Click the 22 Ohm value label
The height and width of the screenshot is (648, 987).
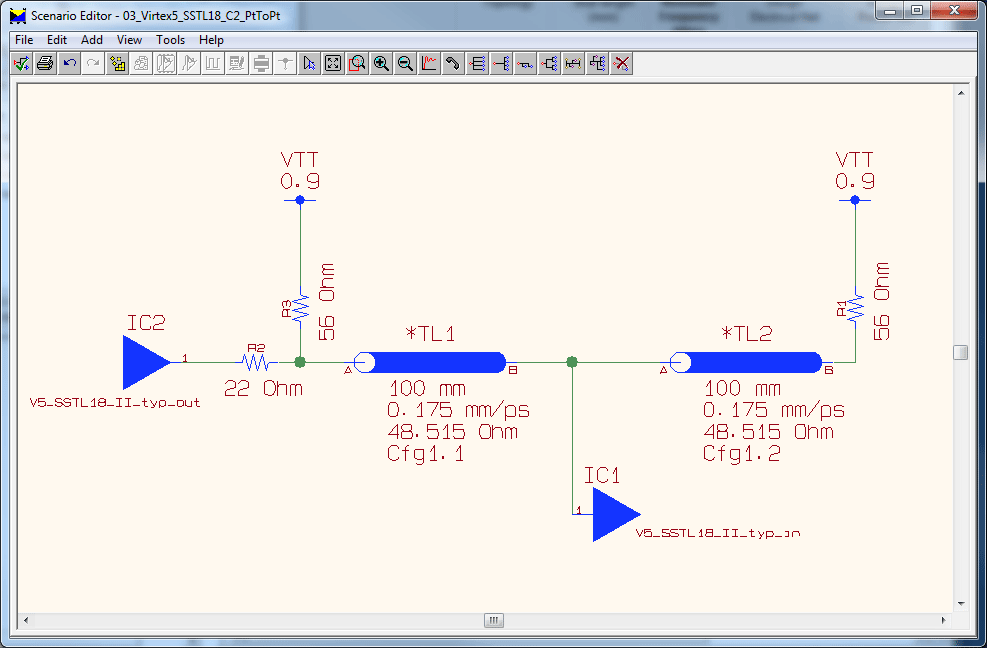coord(263,389)
